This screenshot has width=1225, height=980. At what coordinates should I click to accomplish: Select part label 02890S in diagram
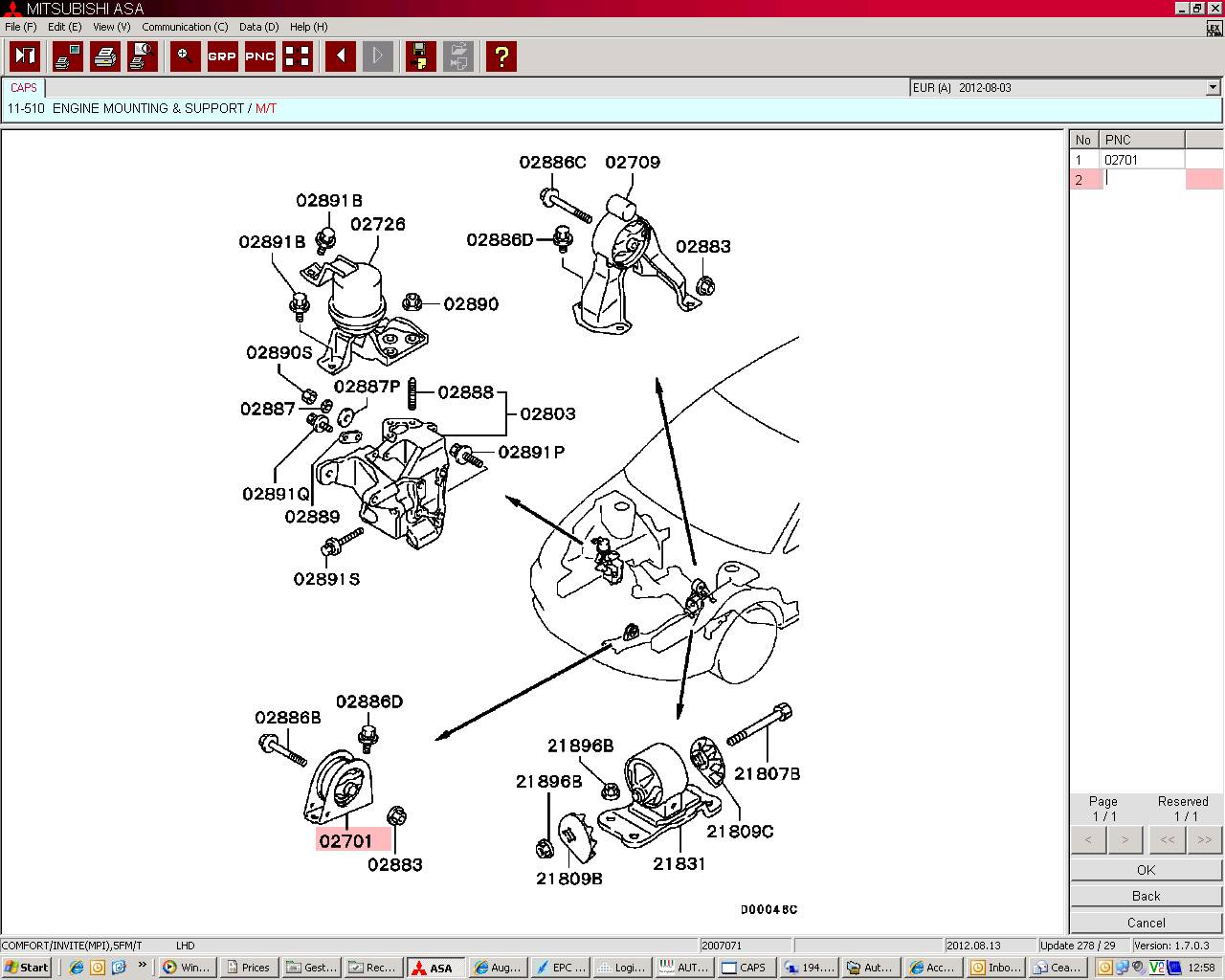(279, 352)
